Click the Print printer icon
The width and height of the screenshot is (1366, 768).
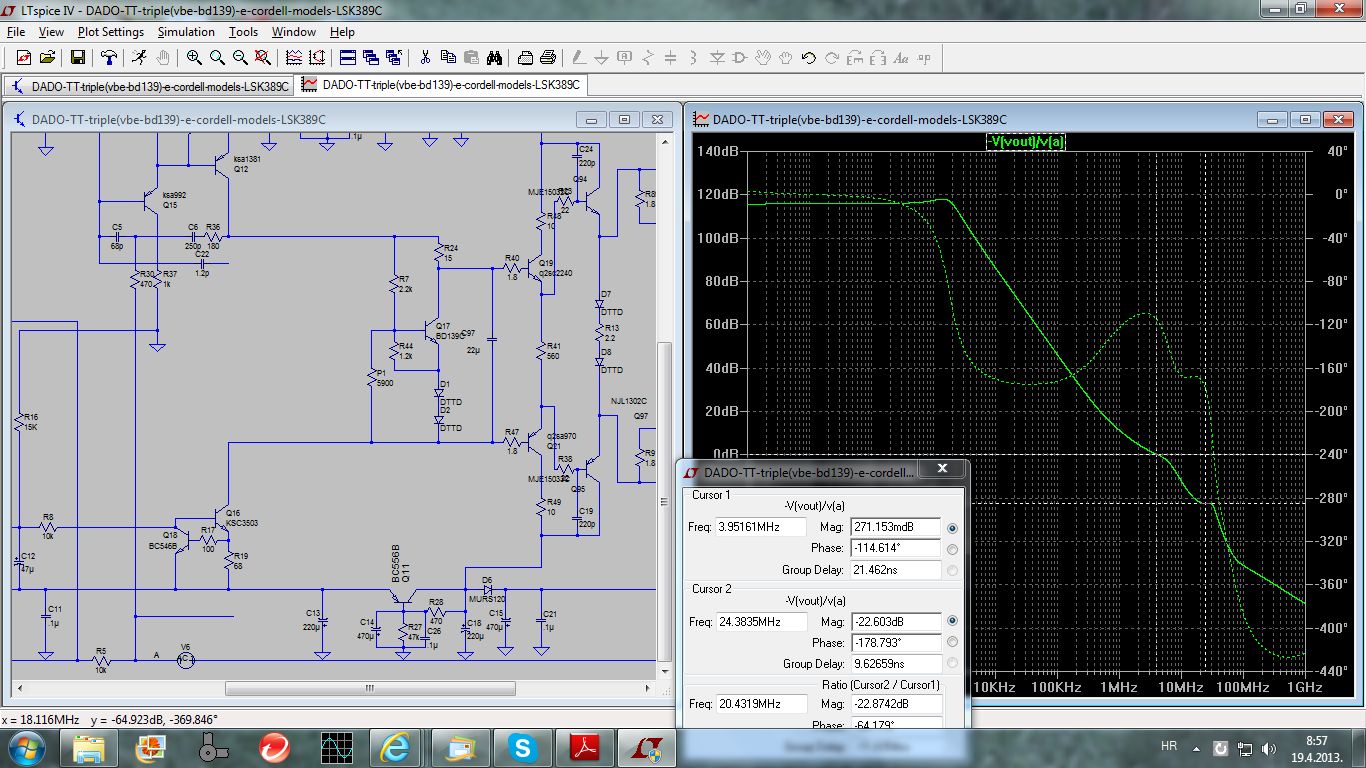pyautogui.click(x=548, y=58)
